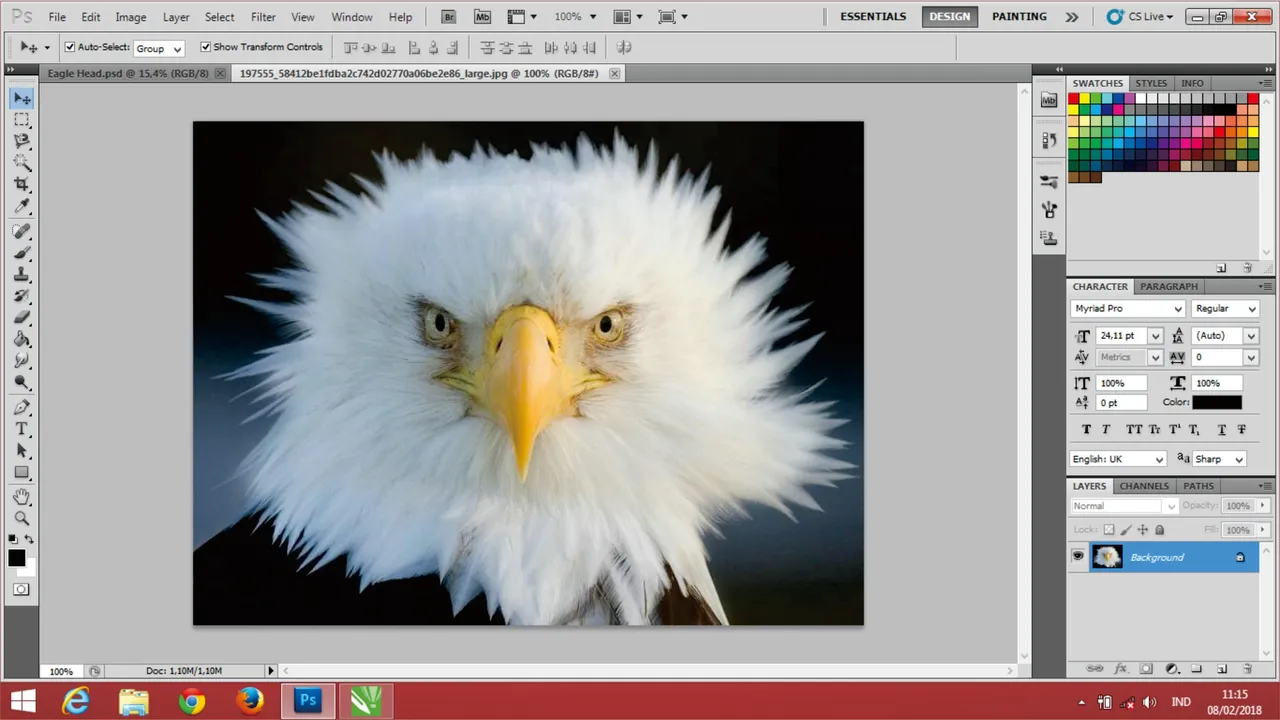1280x720 pixels.
Task: Select the Lasso tool
Action: tap(22, 142)
